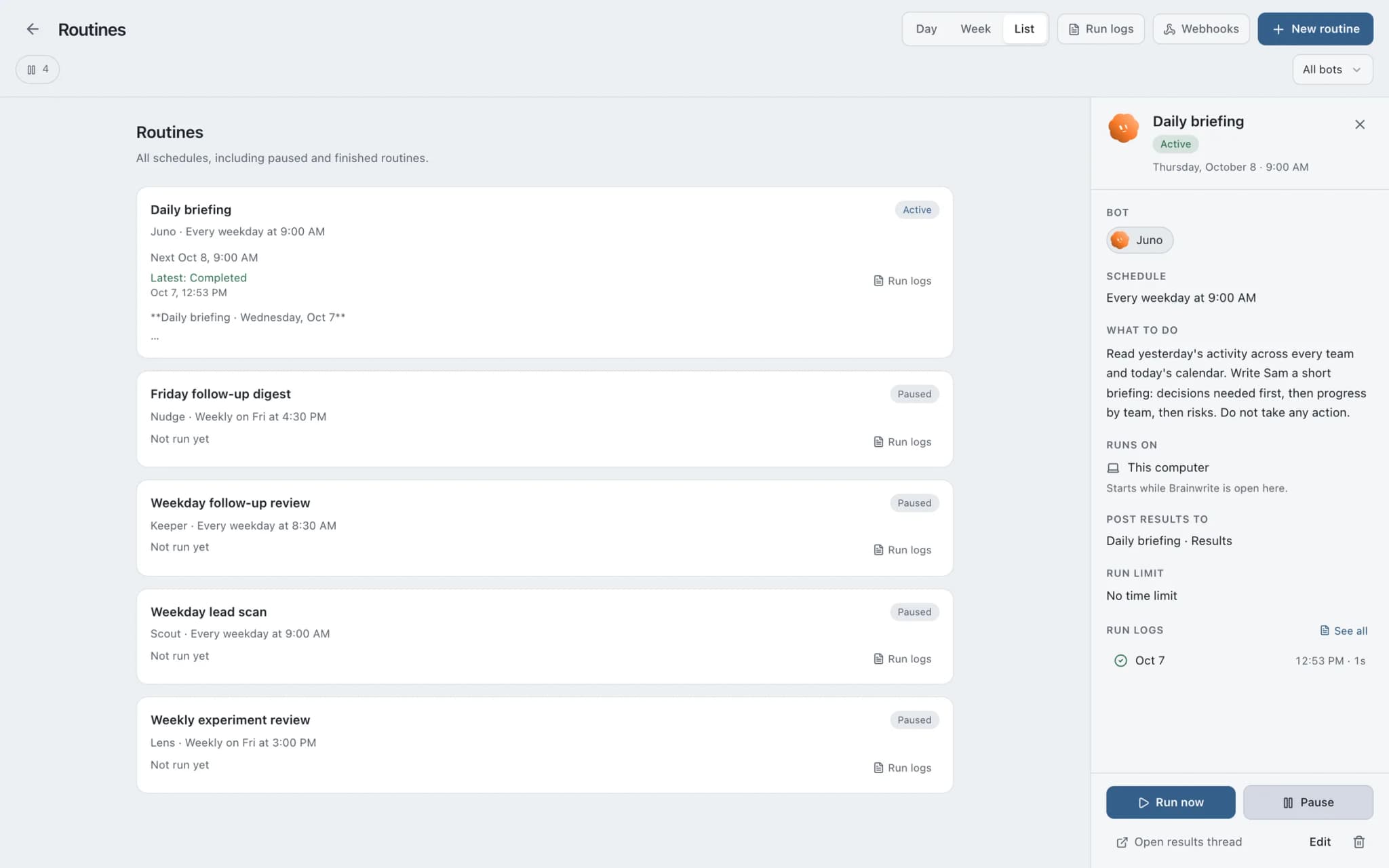Open Run logs for Weekday lead scan
Screen dimensions: 1389x868
pyautogui.click(x=903, y=658)
